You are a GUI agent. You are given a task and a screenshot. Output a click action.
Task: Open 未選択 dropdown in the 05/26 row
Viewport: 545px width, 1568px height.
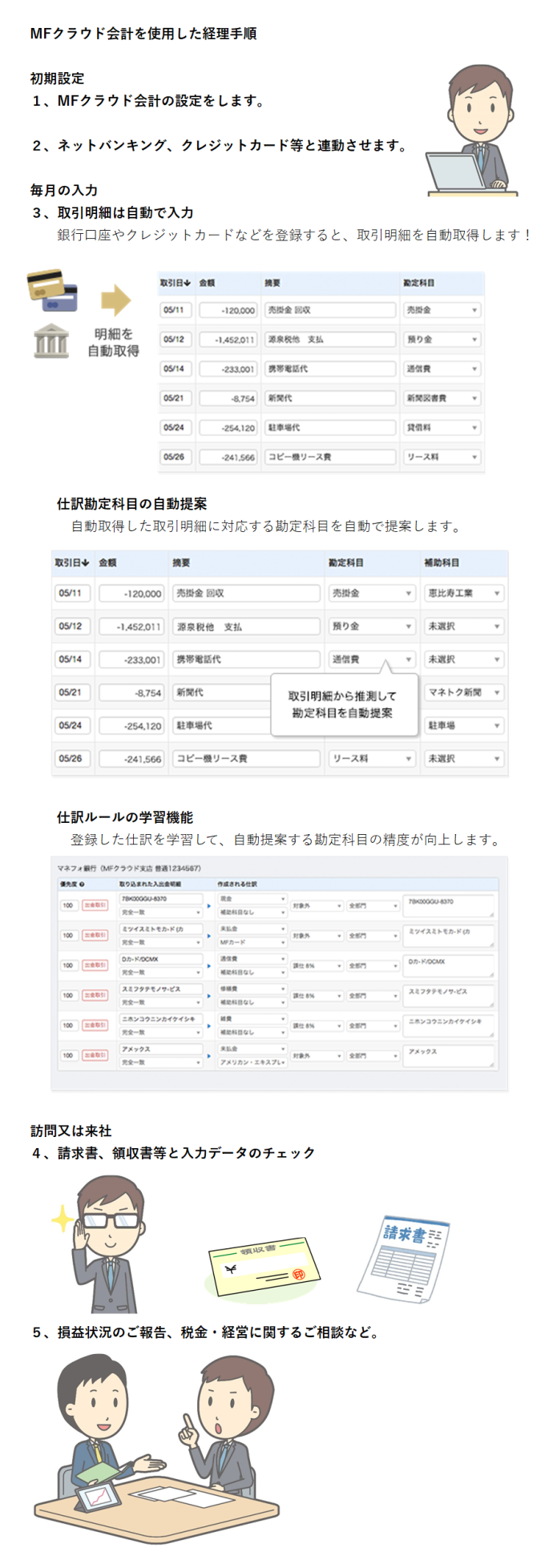click(x=464, y=758)
